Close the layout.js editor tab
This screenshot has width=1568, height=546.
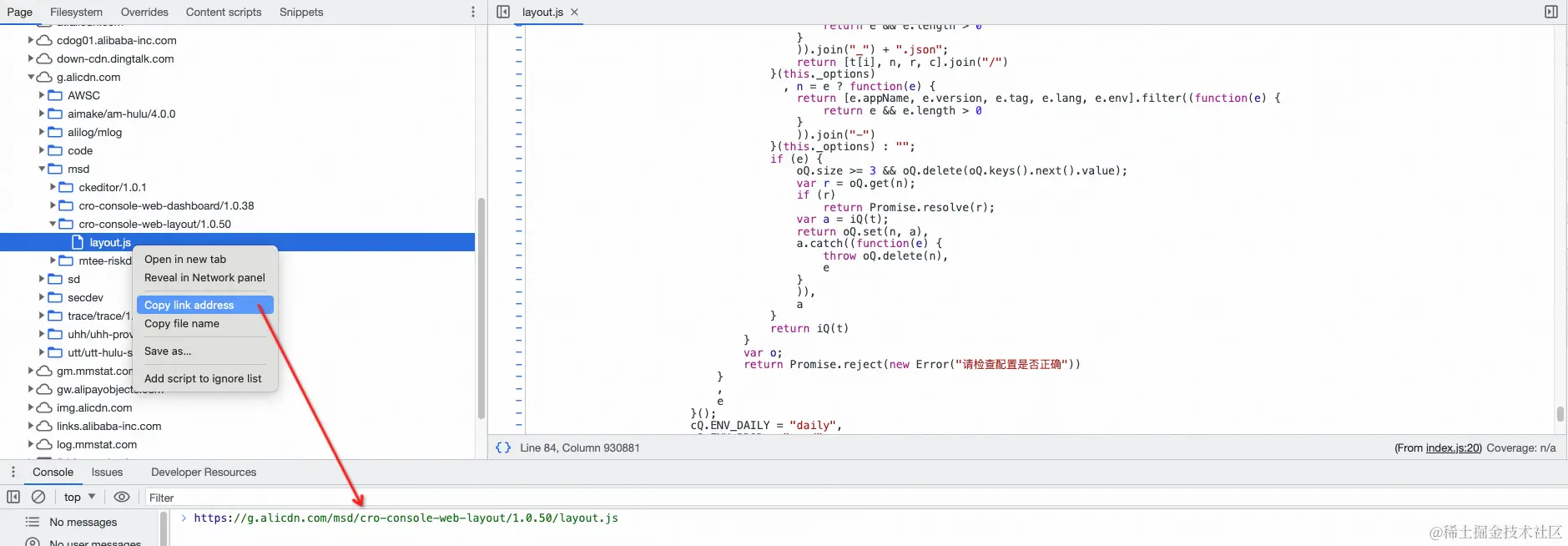tap(574, 12)
